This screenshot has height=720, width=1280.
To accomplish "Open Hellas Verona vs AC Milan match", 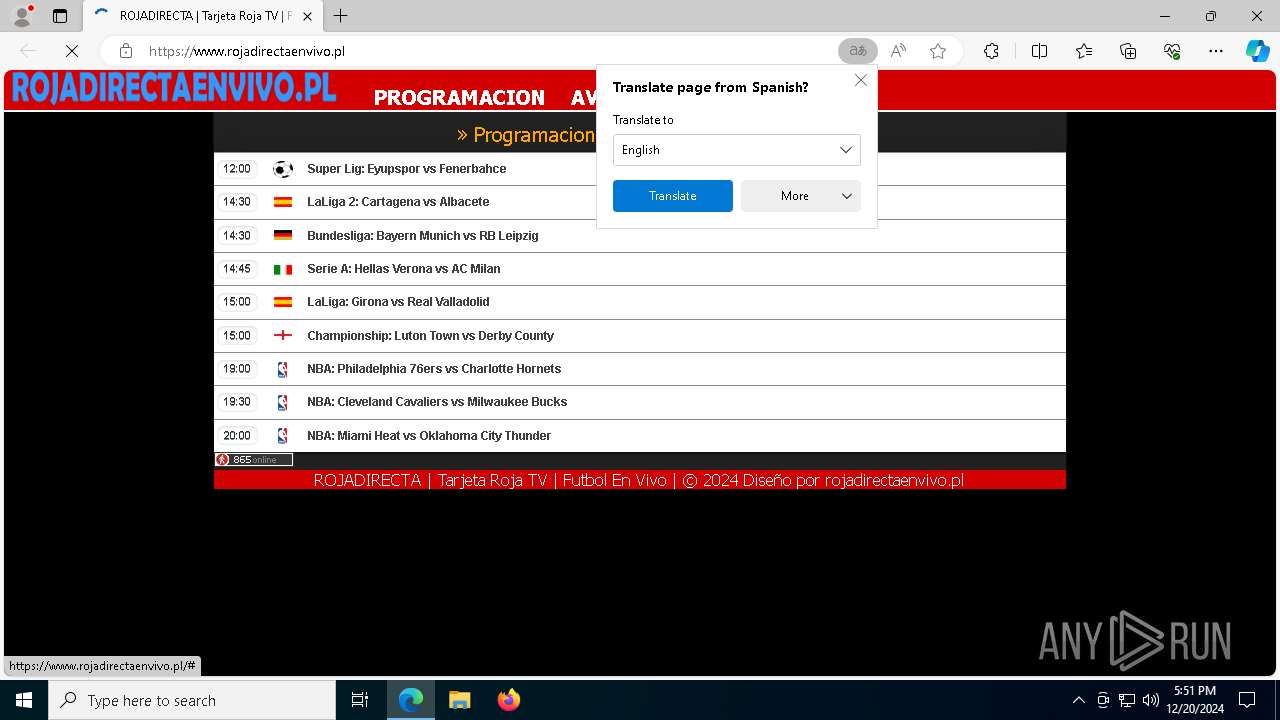I will [x=404, y=269].
